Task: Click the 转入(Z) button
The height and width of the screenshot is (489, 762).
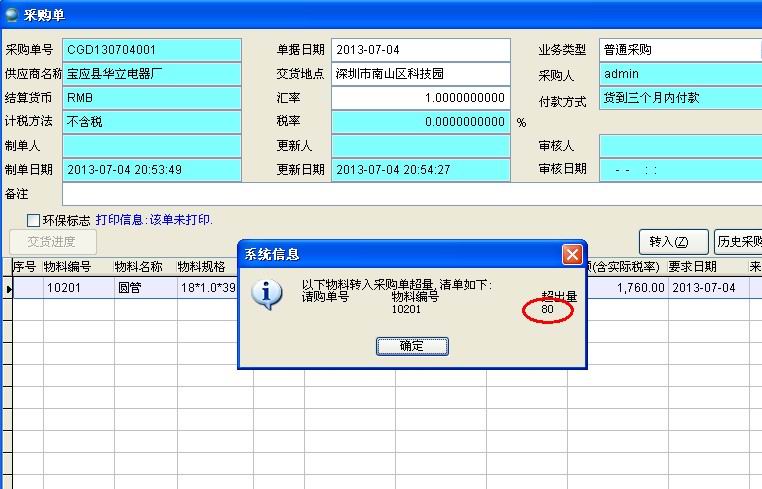Action: click(x=667, y=242)
